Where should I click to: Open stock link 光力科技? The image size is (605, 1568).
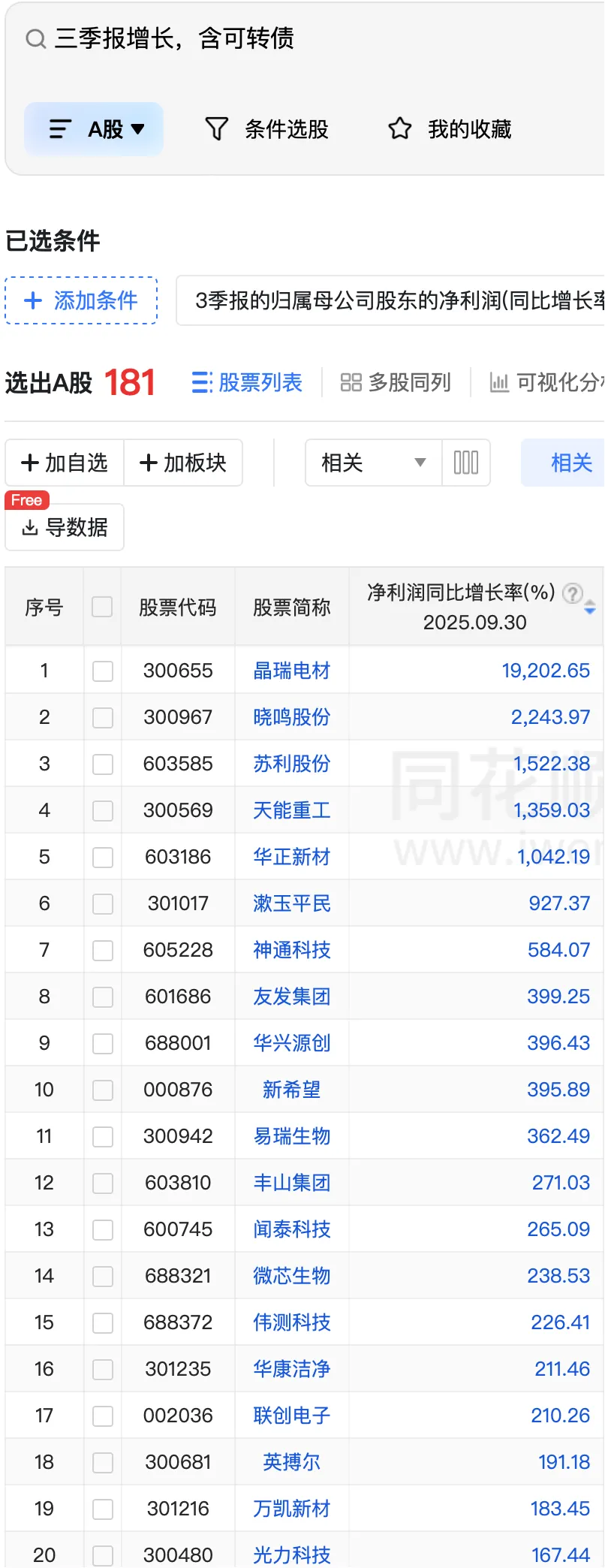coord(292,1555)
